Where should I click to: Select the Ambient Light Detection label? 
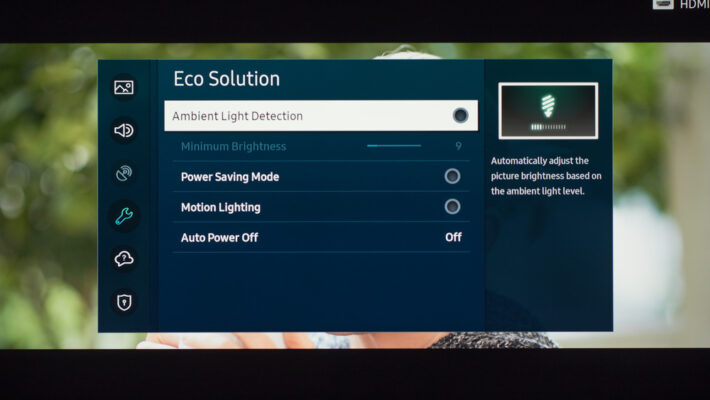click(x=237, y=116)
